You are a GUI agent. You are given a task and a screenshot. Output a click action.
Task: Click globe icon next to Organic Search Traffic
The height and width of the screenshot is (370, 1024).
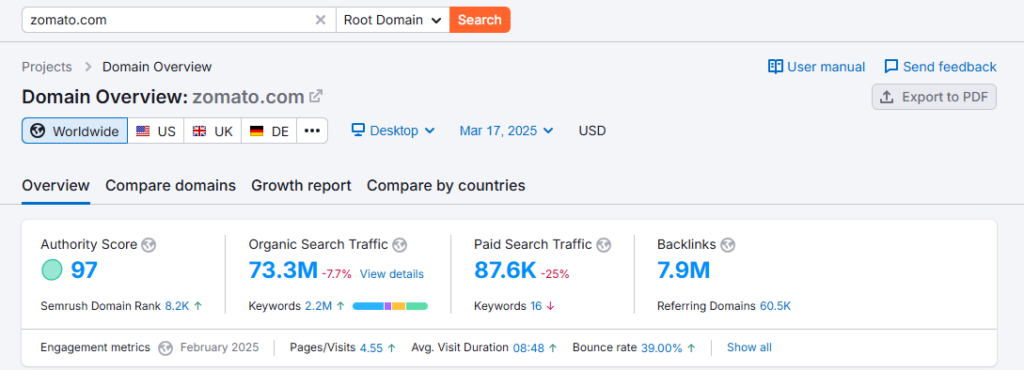pyautogui.click(x=400, y=245)
